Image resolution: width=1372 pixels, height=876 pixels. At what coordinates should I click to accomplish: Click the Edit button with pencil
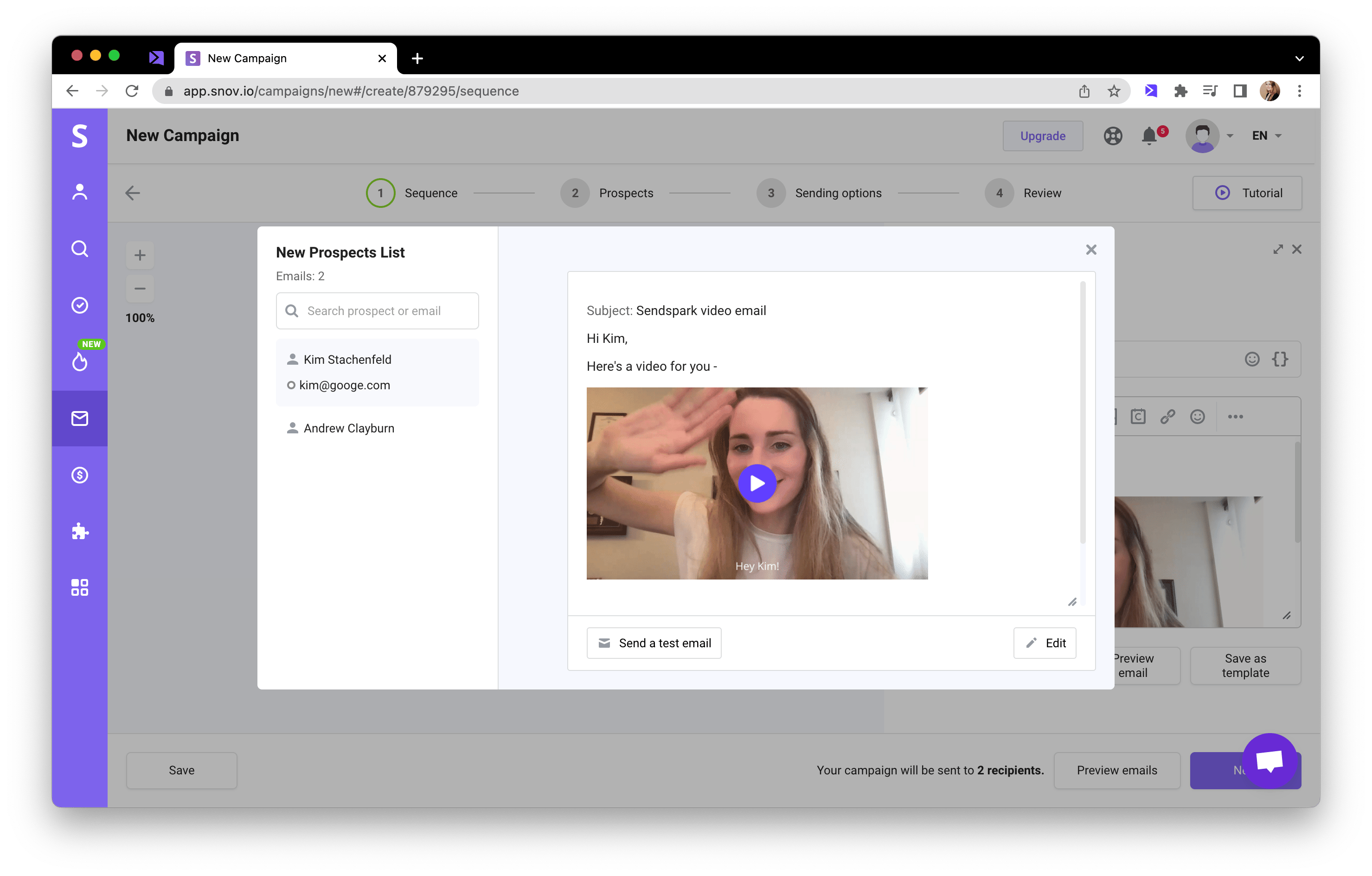pyautogui.click(x=1045, y=642)
